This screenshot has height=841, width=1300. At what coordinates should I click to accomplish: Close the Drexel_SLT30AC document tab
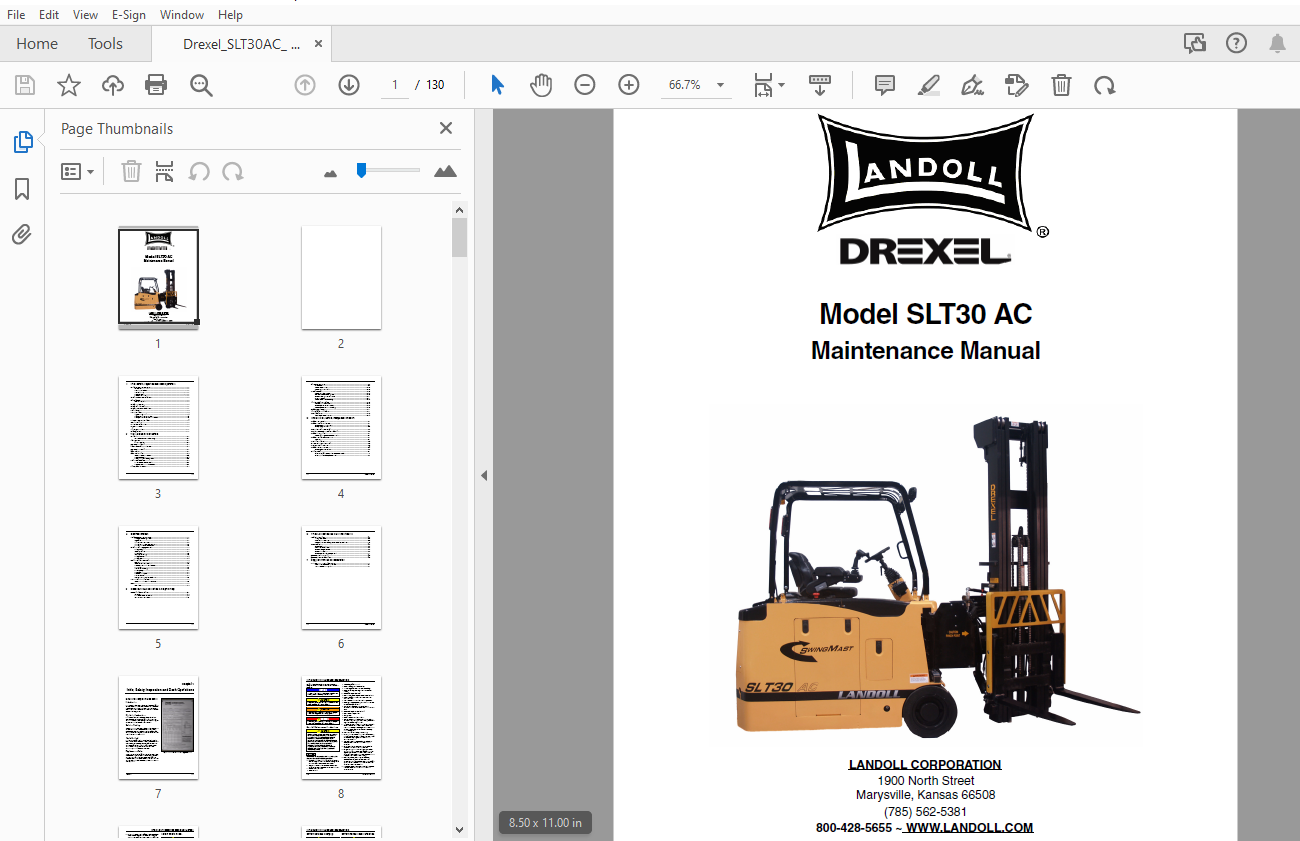(319, 44)
